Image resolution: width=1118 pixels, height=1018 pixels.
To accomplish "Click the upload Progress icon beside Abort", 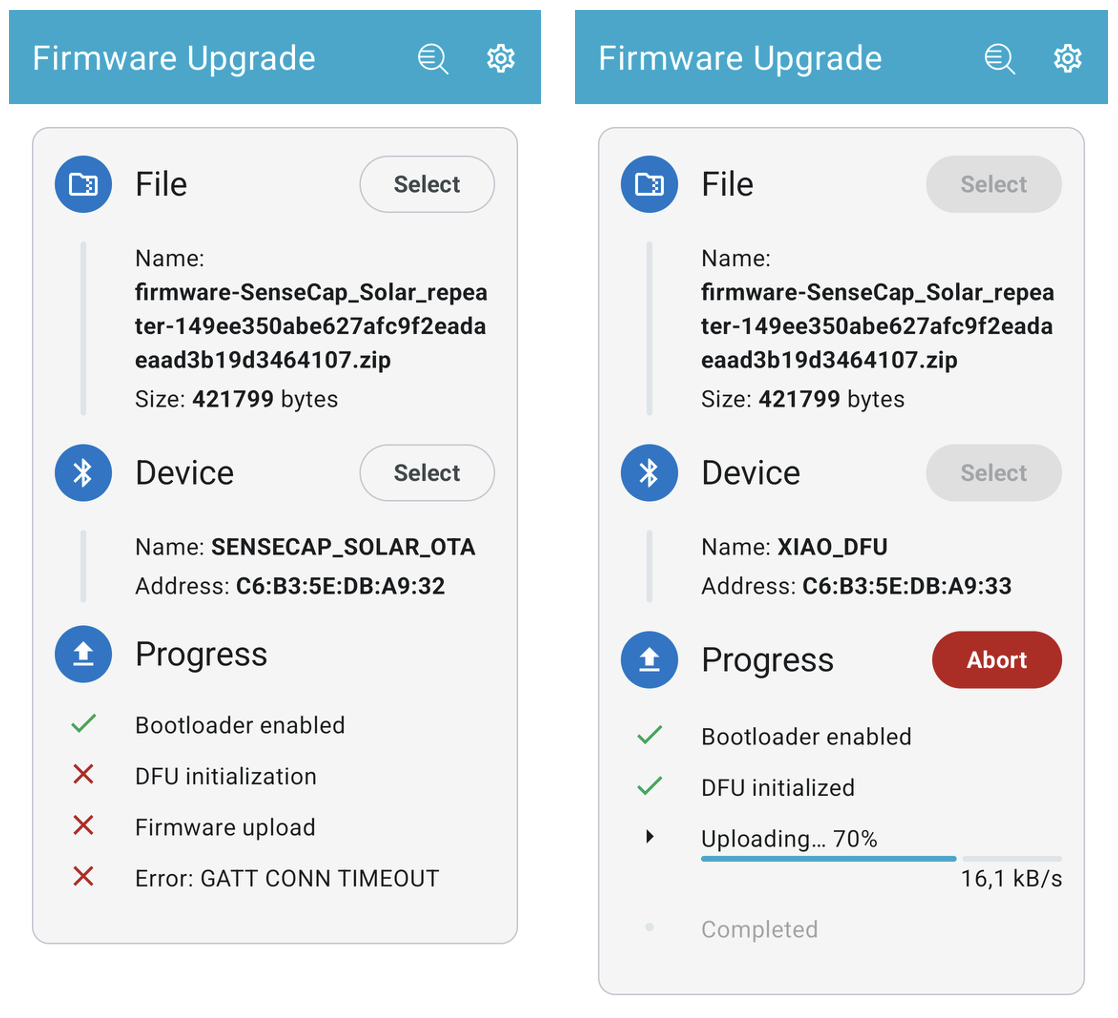I will [650, 660].
